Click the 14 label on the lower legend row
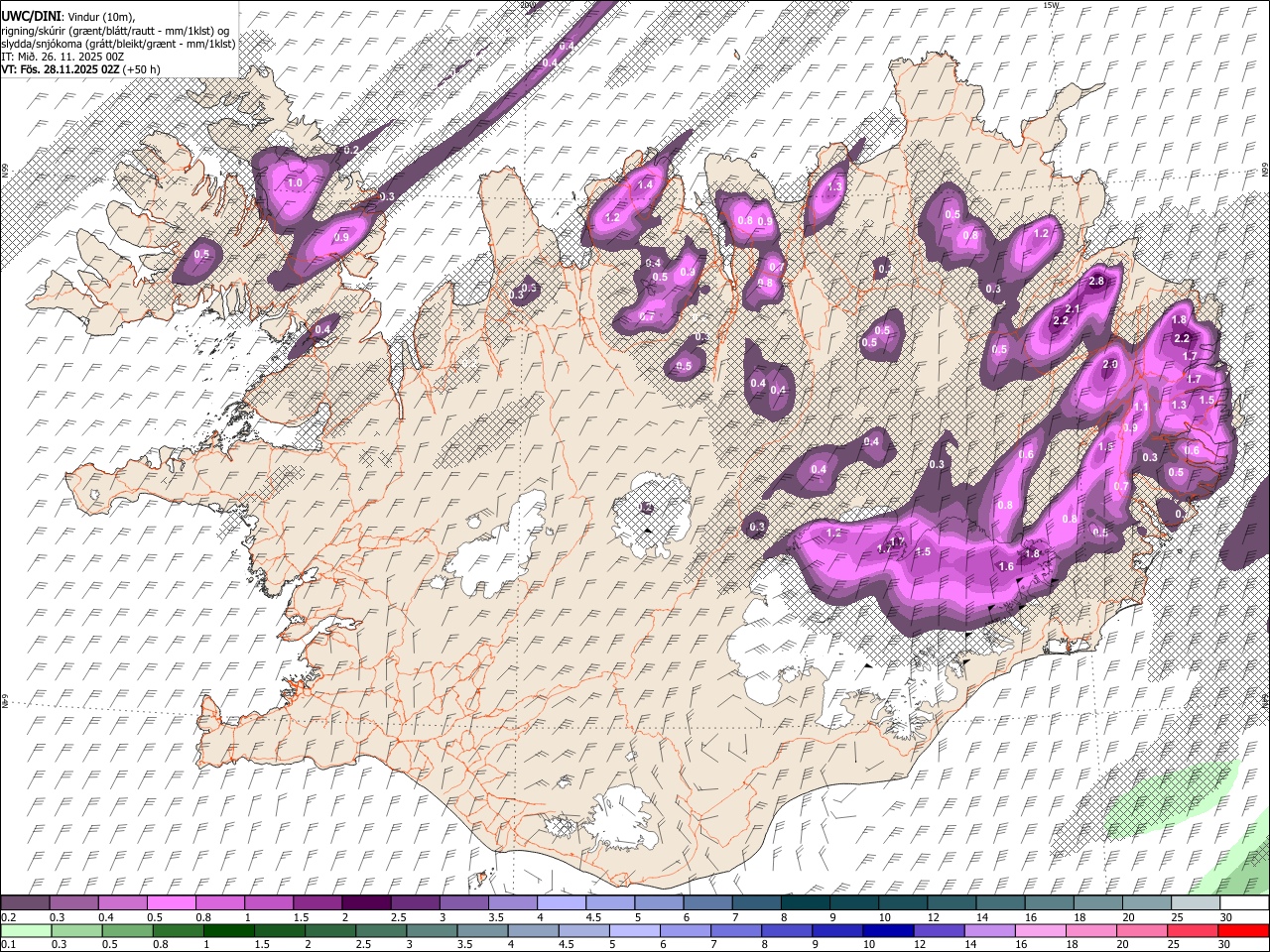1270x952 pixels. (972, 945)
